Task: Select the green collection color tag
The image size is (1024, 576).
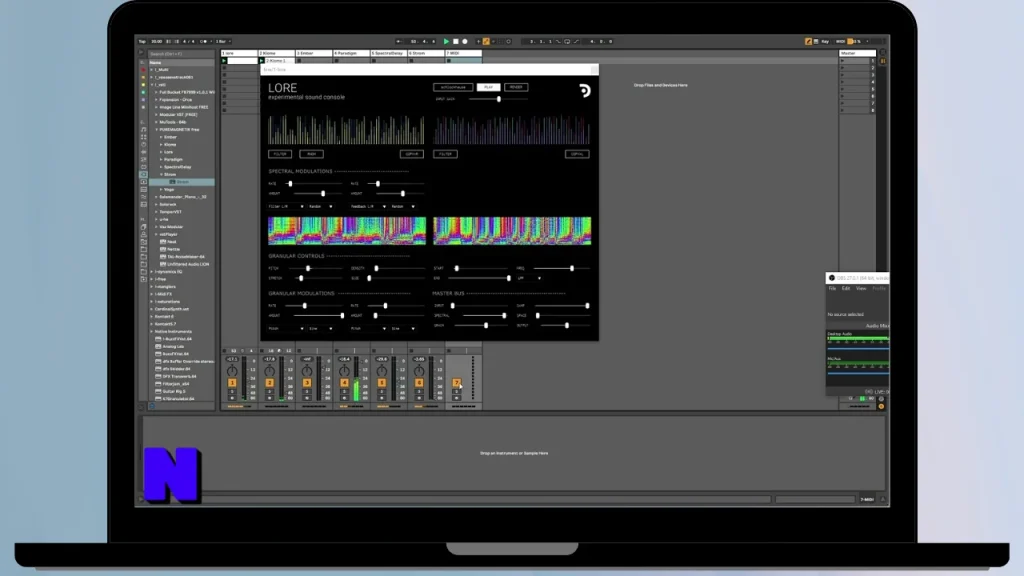Action: [143, 92]
